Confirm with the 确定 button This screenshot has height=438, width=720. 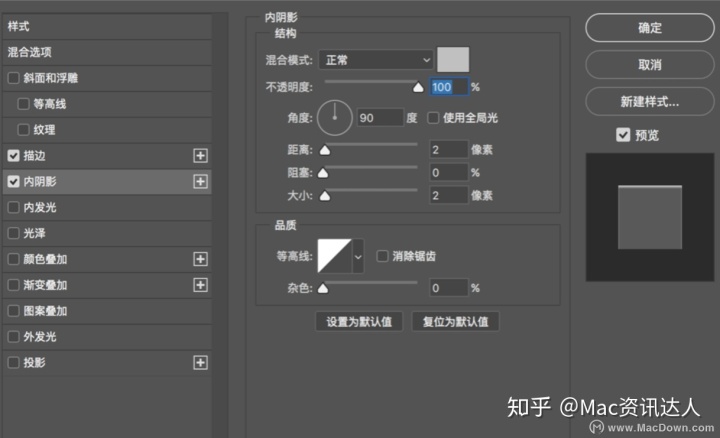650,28
